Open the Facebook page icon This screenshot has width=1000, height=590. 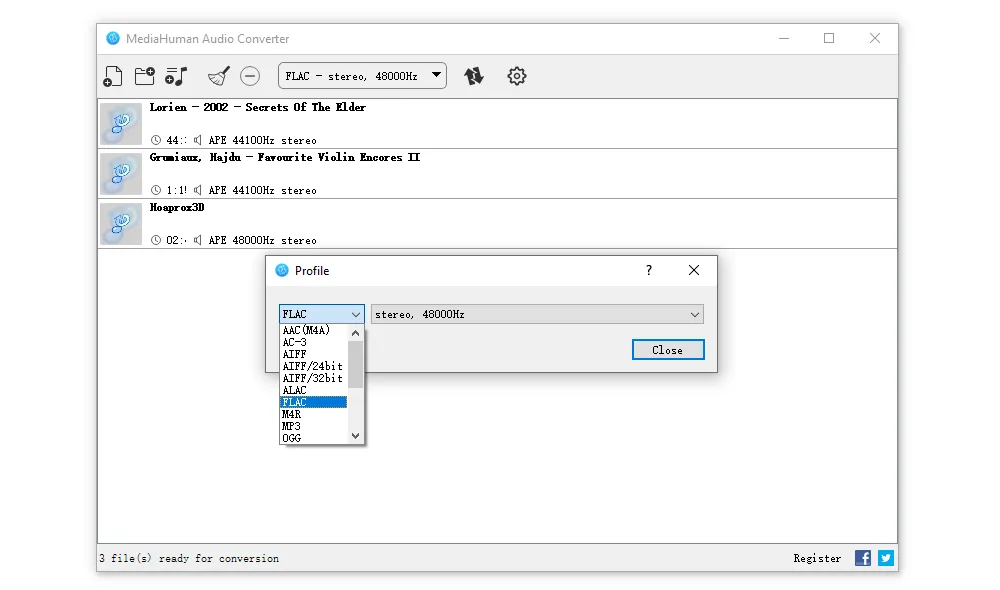[x=863, y=558]
